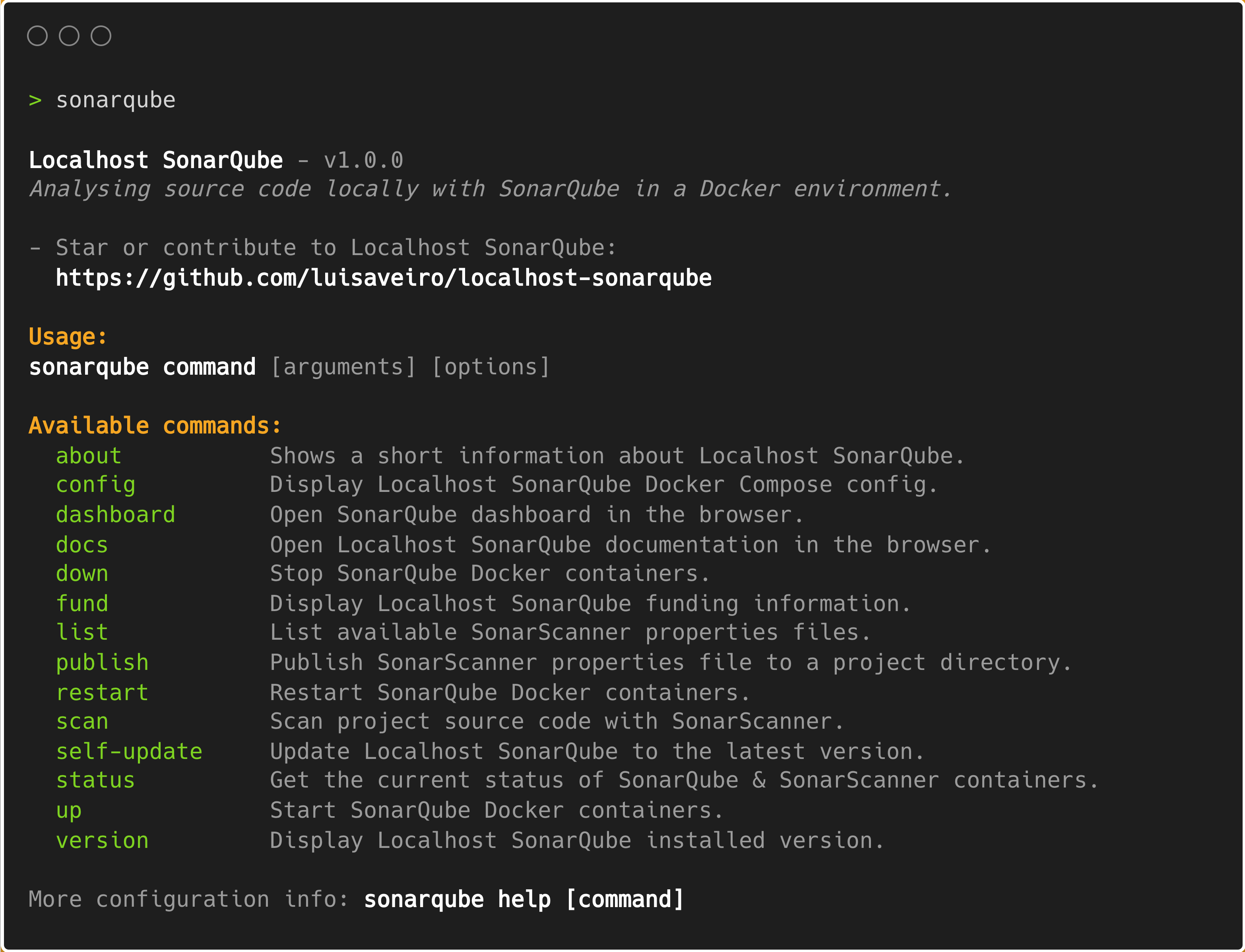This screenshot has width=1245, height=952.
Task: Click the first window control circle
Action: 37,36
